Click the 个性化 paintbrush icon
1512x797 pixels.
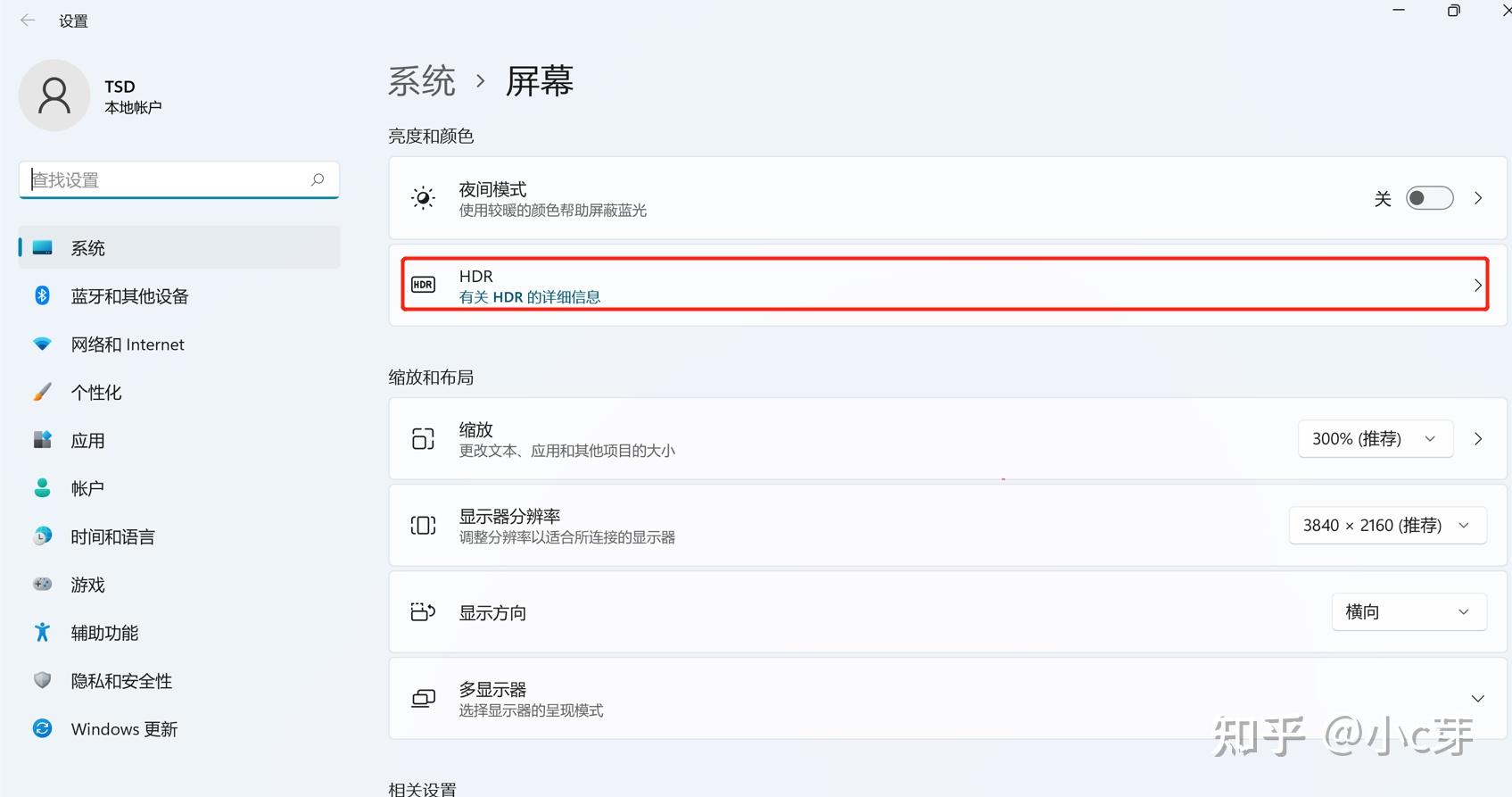pyautogui.click(x=42, y=391)
